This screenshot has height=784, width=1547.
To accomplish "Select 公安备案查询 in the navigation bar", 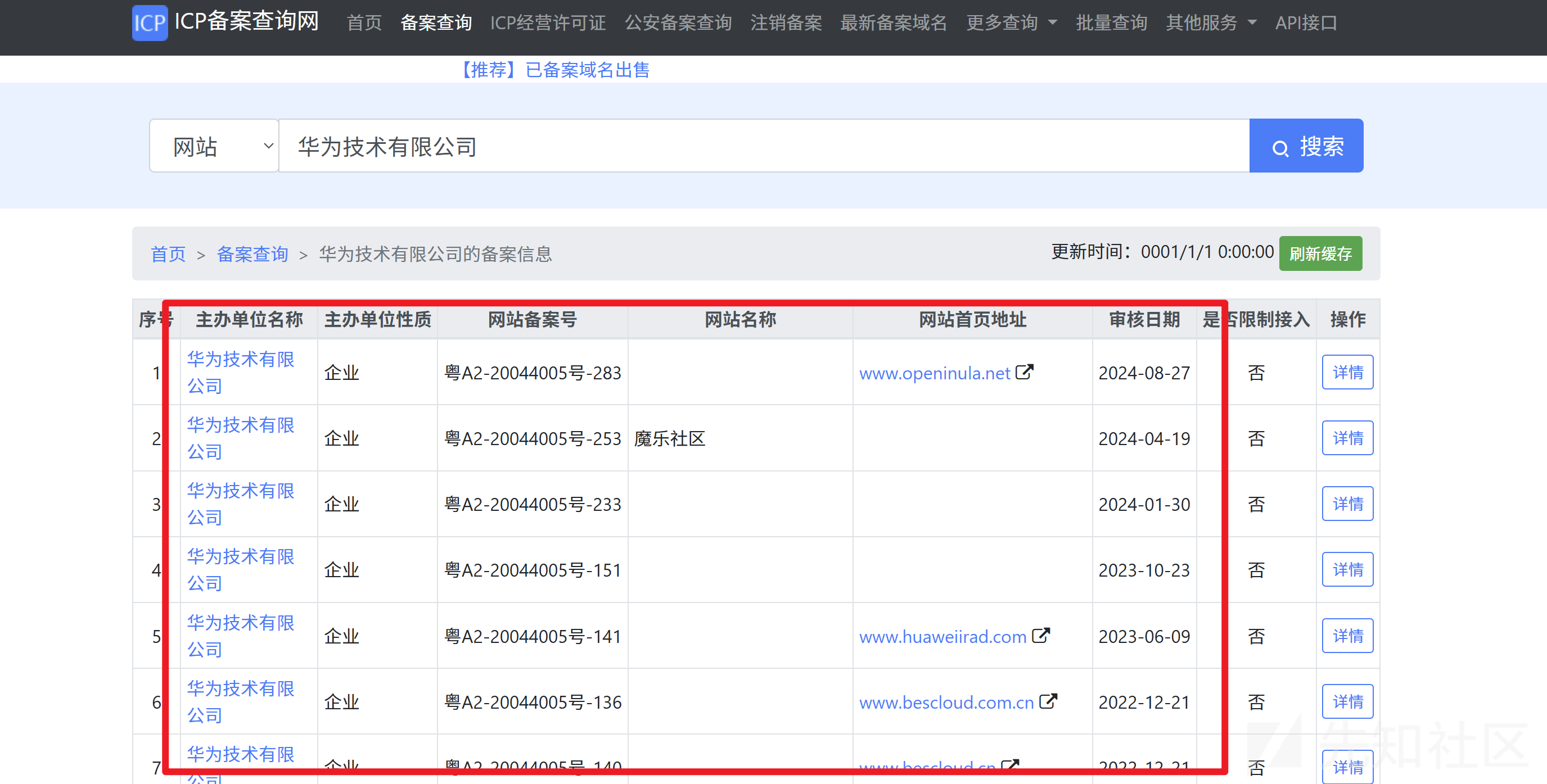I will coord(678,23).
